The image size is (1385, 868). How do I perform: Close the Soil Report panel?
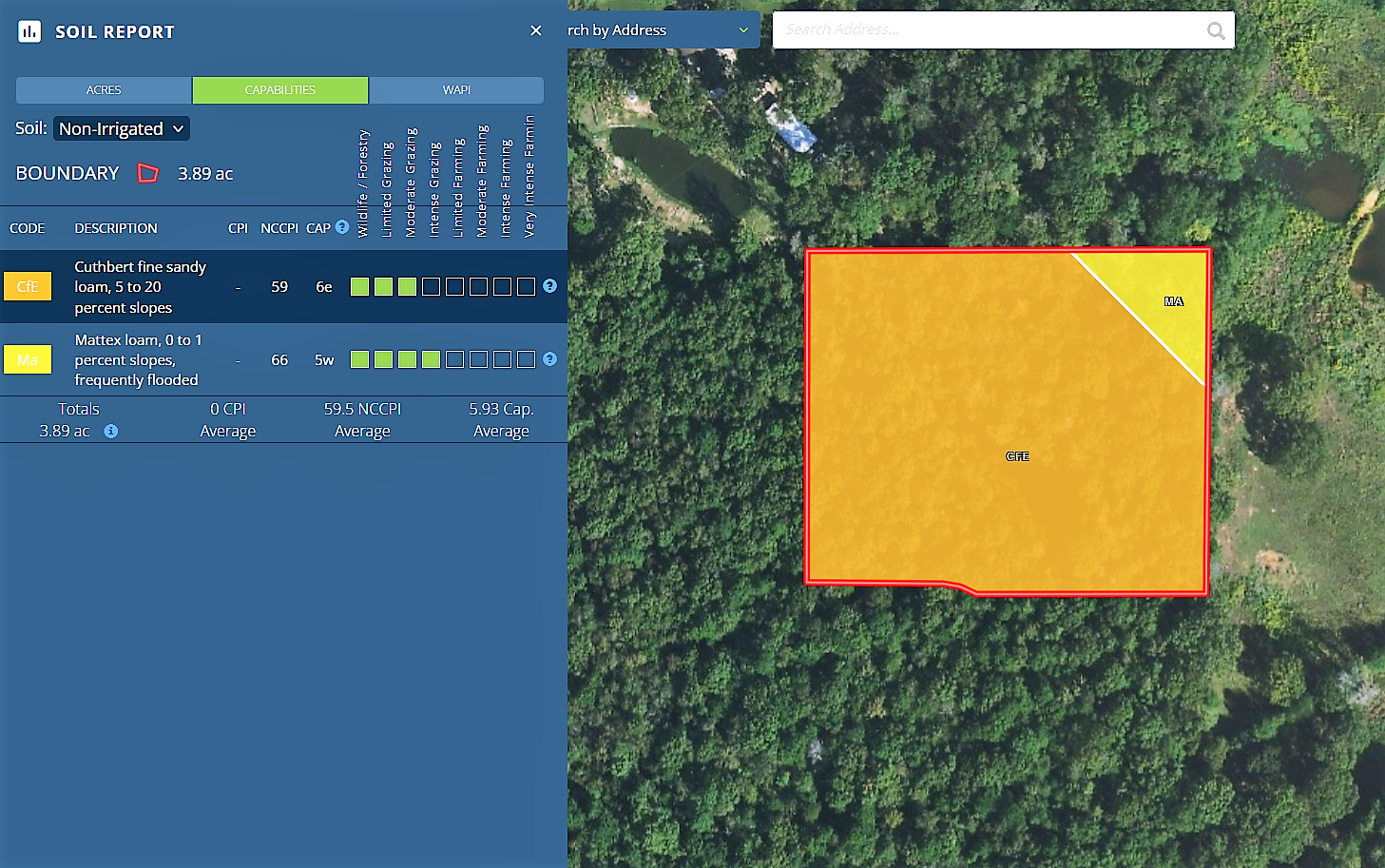pos(536,31)
